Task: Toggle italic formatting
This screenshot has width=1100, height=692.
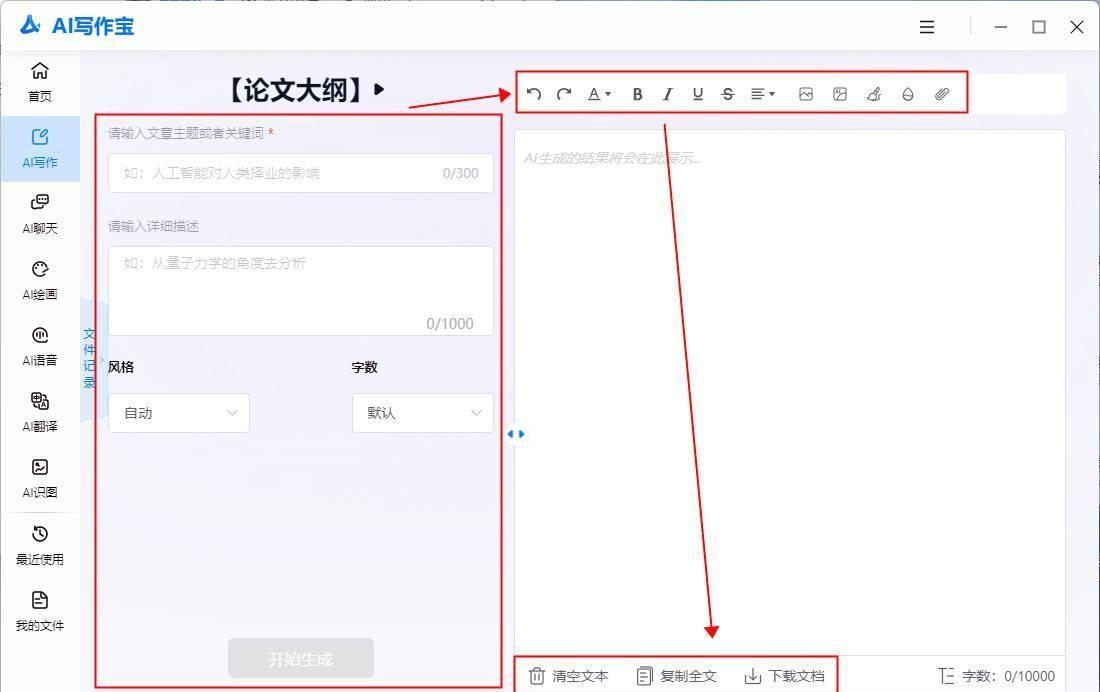Action: (x=667, y=94)
